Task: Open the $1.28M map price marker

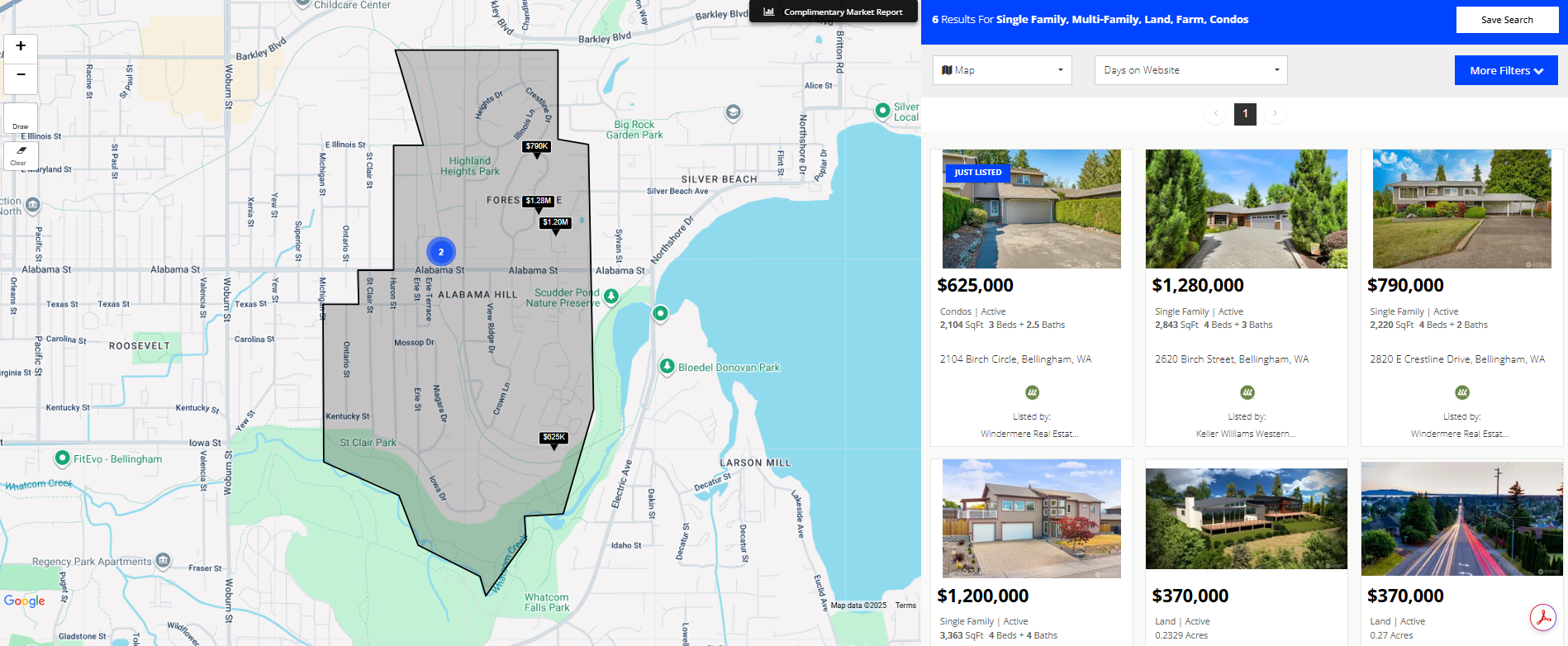Action: (539, 203)
